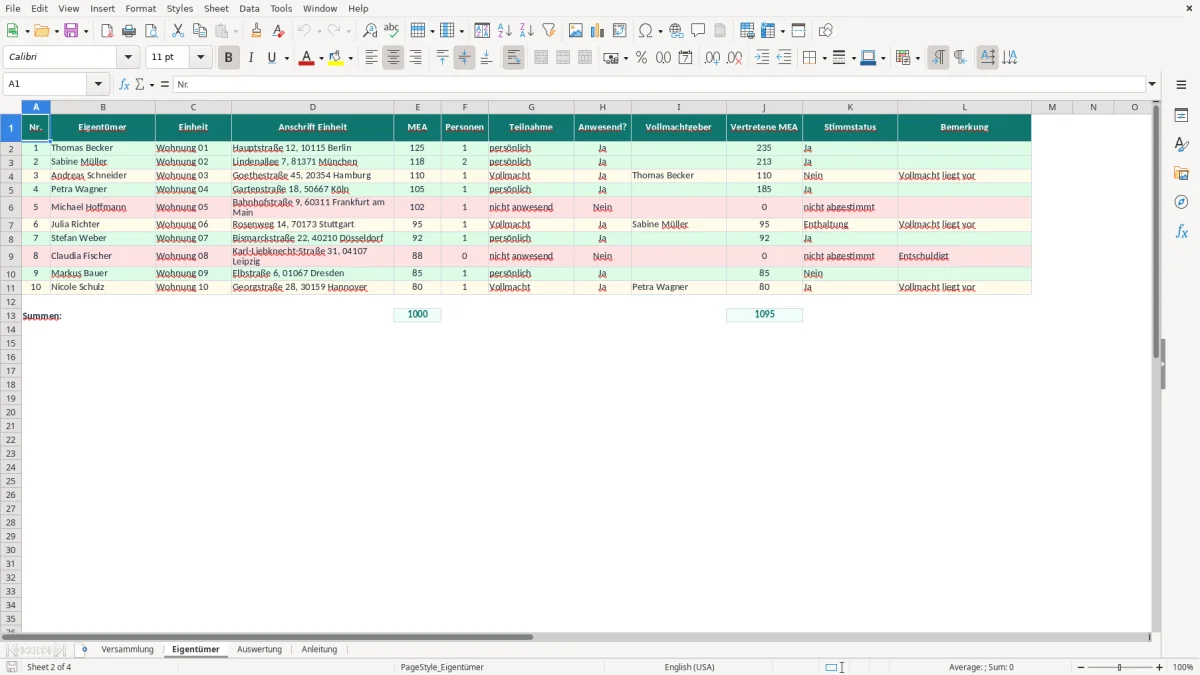This screenshot has width=1200, height=675.
Task: Click the Add Decimal Place icon
Action: [712, 58]
